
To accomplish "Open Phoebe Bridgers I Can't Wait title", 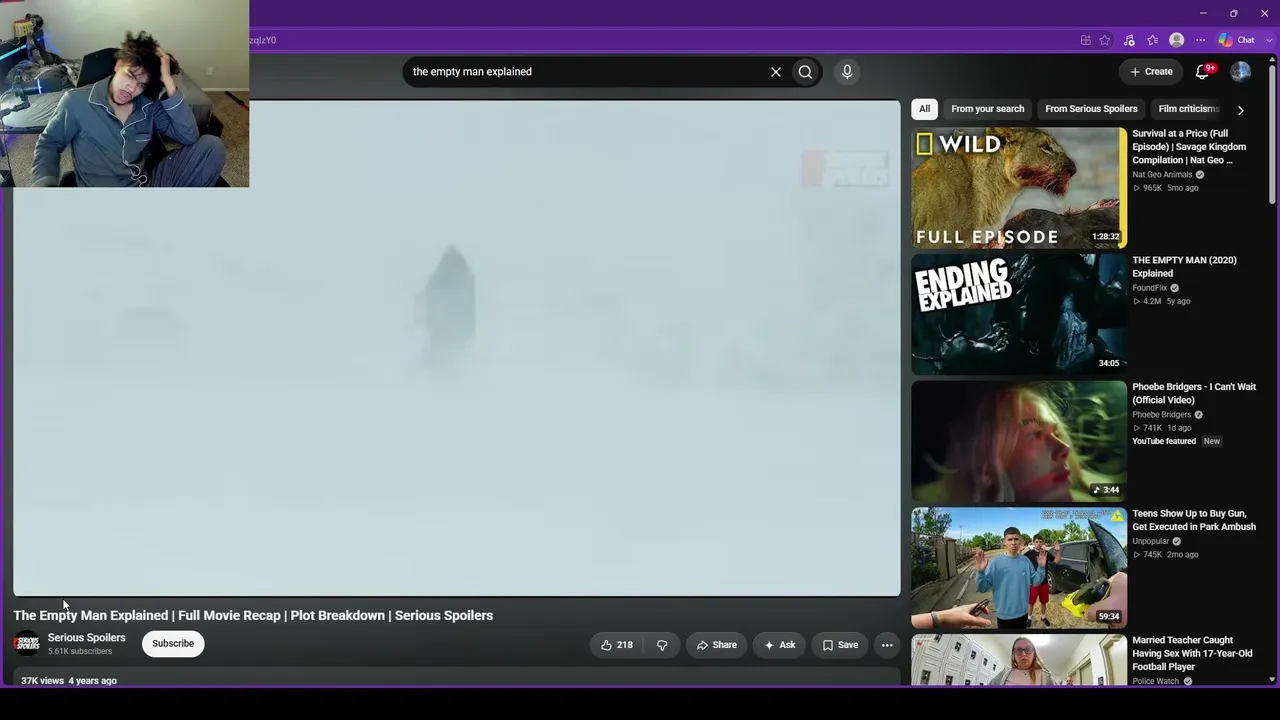I will coord(1194,393).
